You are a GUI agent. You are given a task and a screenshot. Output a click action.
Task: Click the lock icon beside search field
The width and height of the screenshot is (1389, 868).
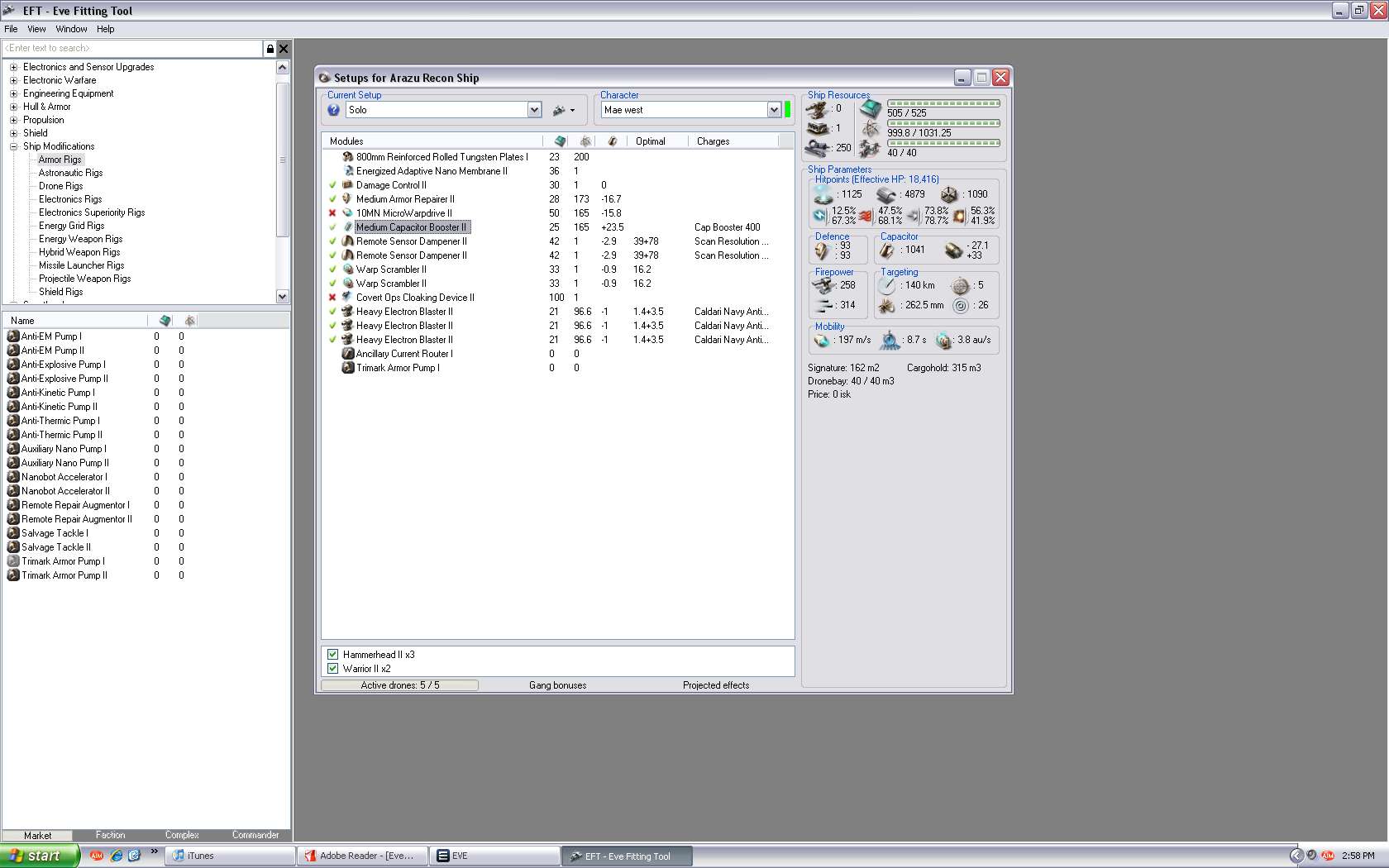(x=270, y=49)
